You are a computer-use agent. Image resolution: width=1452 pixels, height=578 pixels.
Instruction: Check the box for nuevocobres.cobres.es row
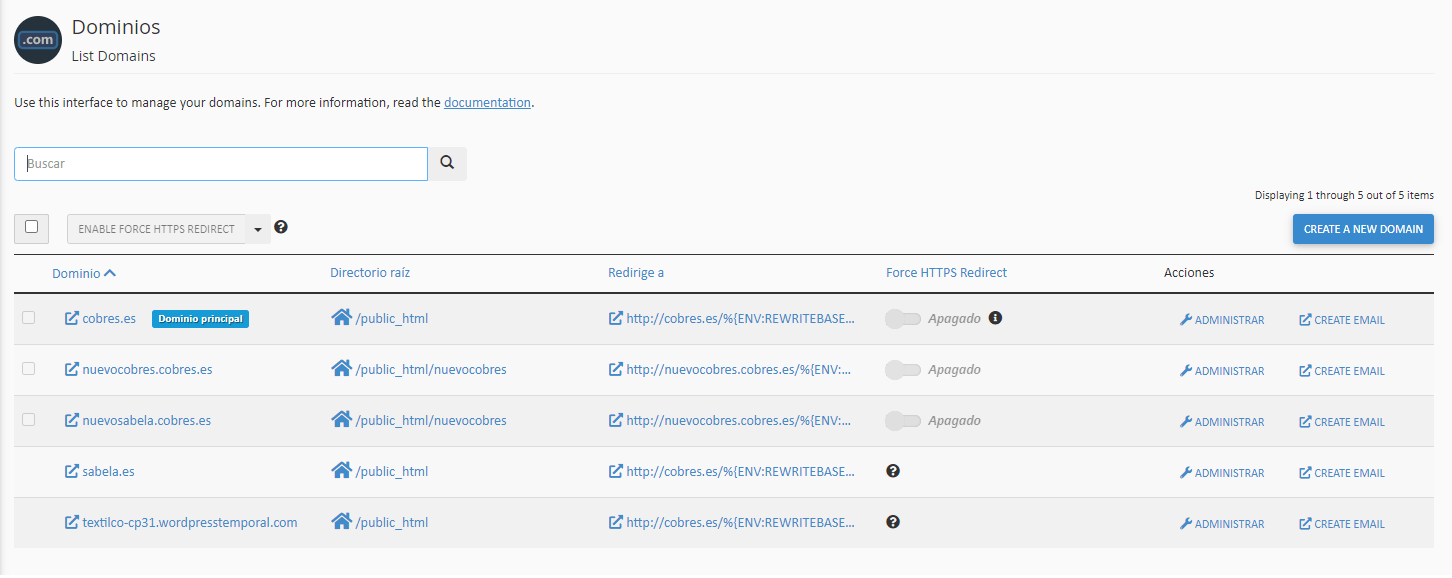coord(29,369)
